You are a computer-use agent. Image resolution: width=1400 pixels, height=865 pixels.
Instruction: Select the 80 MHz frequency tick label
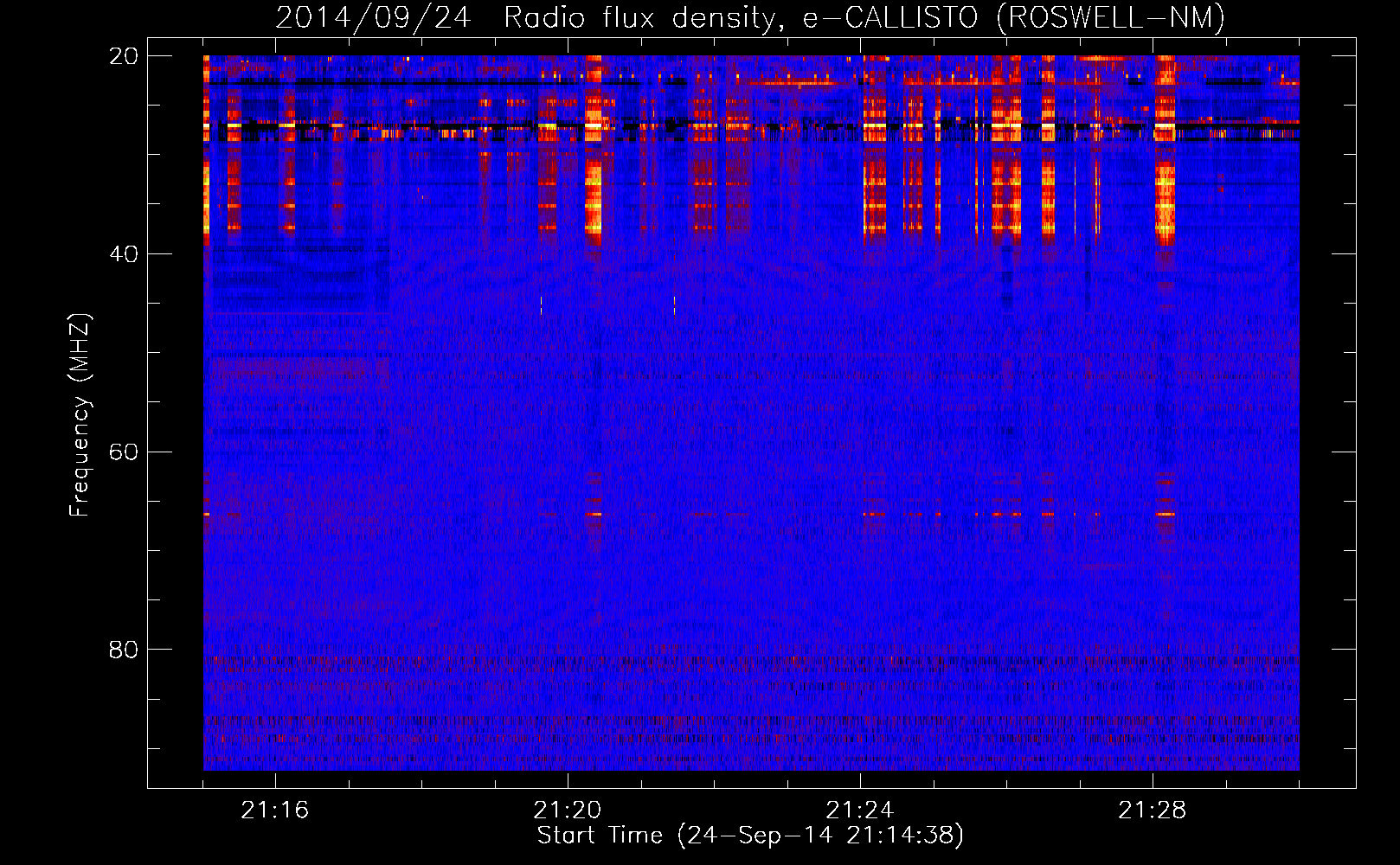124,650
